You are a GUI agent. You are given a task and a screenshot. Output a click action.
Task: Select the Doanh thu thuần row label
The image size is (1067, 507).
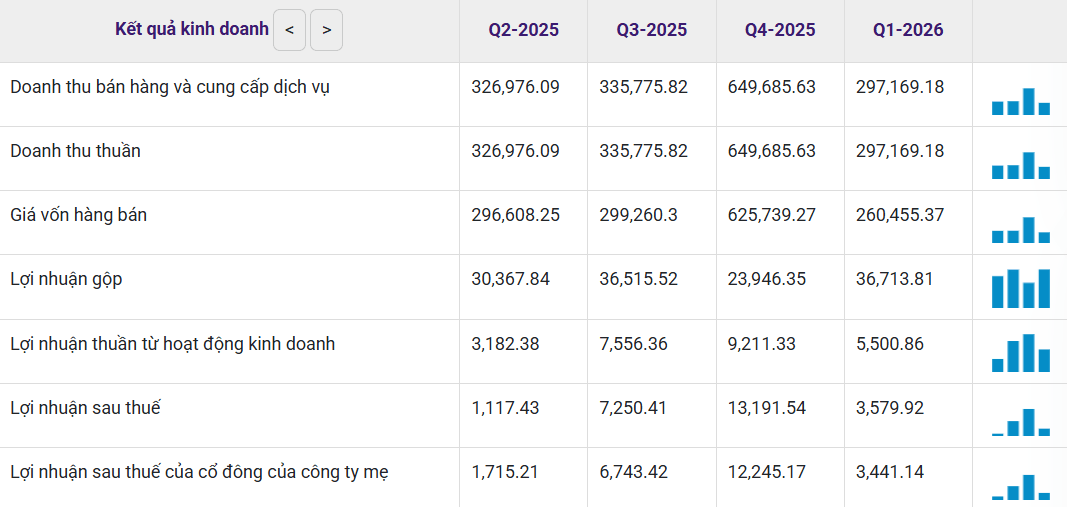pos(76,151)
